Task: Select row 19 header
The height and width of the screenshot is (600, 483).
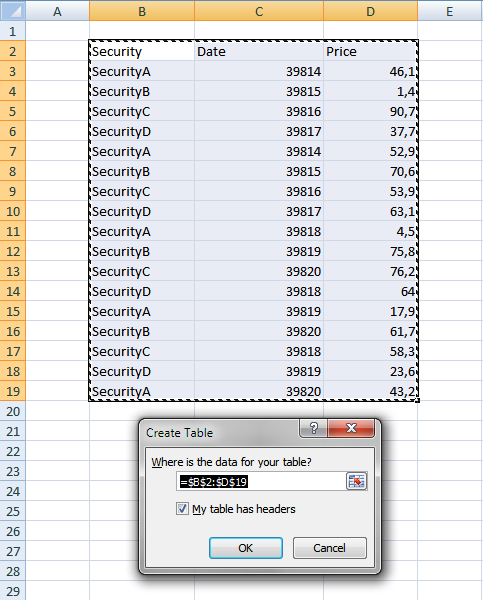Action: click(x=13, y=391)
